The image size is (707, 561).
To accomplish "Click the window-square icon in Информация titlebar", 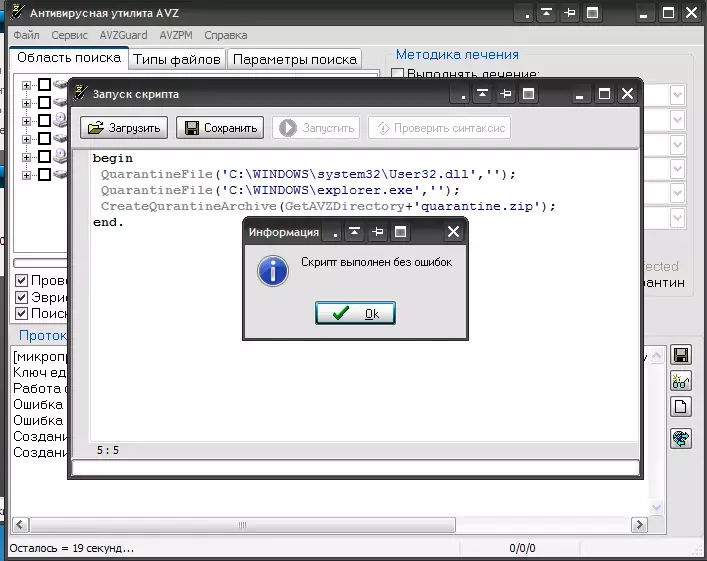I will pos(400,232).
